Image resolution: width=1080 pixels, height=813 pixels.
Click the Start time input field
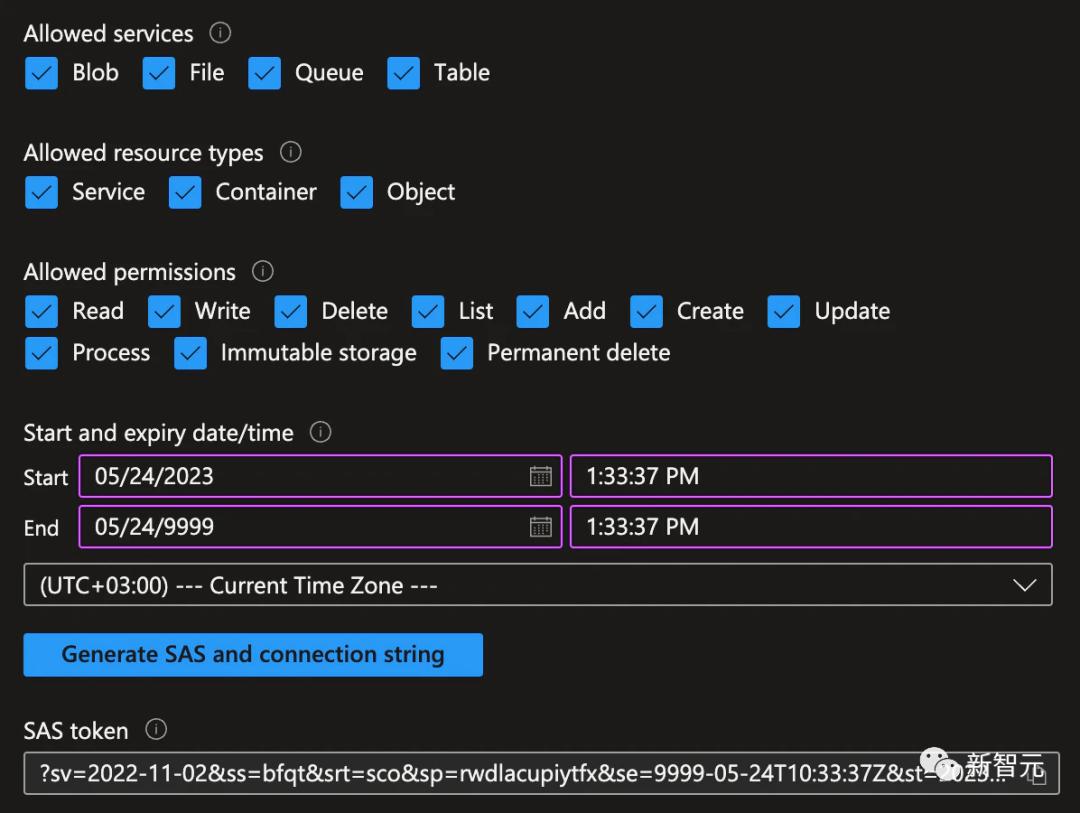click(810, 476)
